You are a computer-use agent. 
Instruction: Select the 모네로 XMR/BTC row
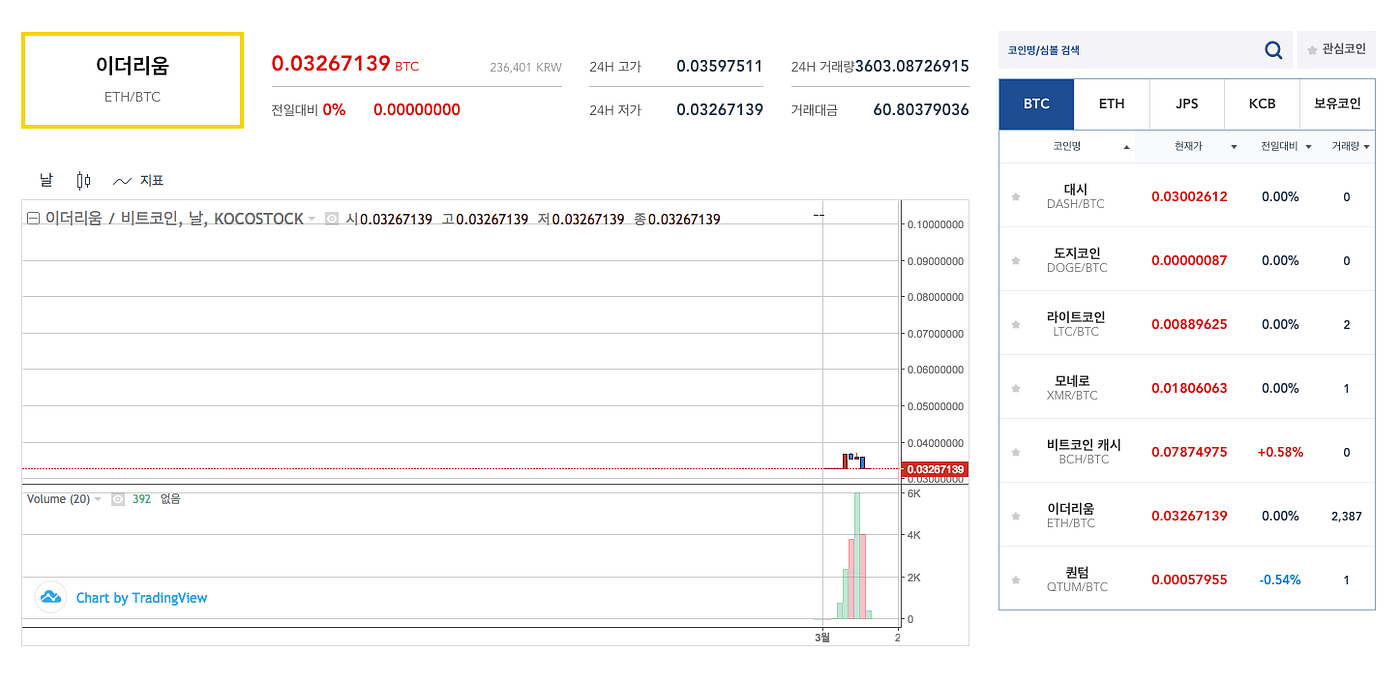coord(1187,388)
